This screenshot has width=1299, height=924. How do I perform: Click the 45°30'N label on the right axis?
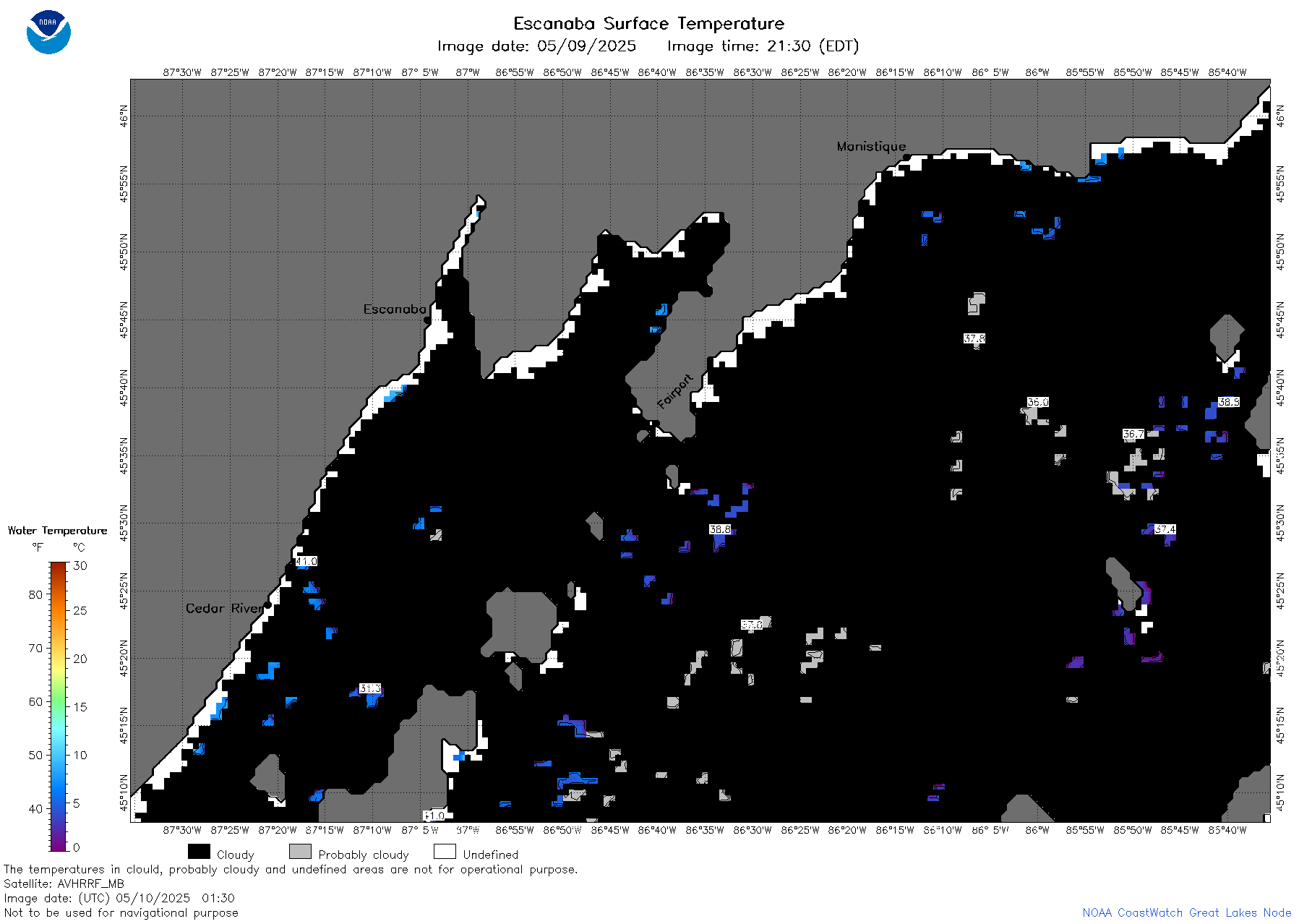click(1280, 523)
